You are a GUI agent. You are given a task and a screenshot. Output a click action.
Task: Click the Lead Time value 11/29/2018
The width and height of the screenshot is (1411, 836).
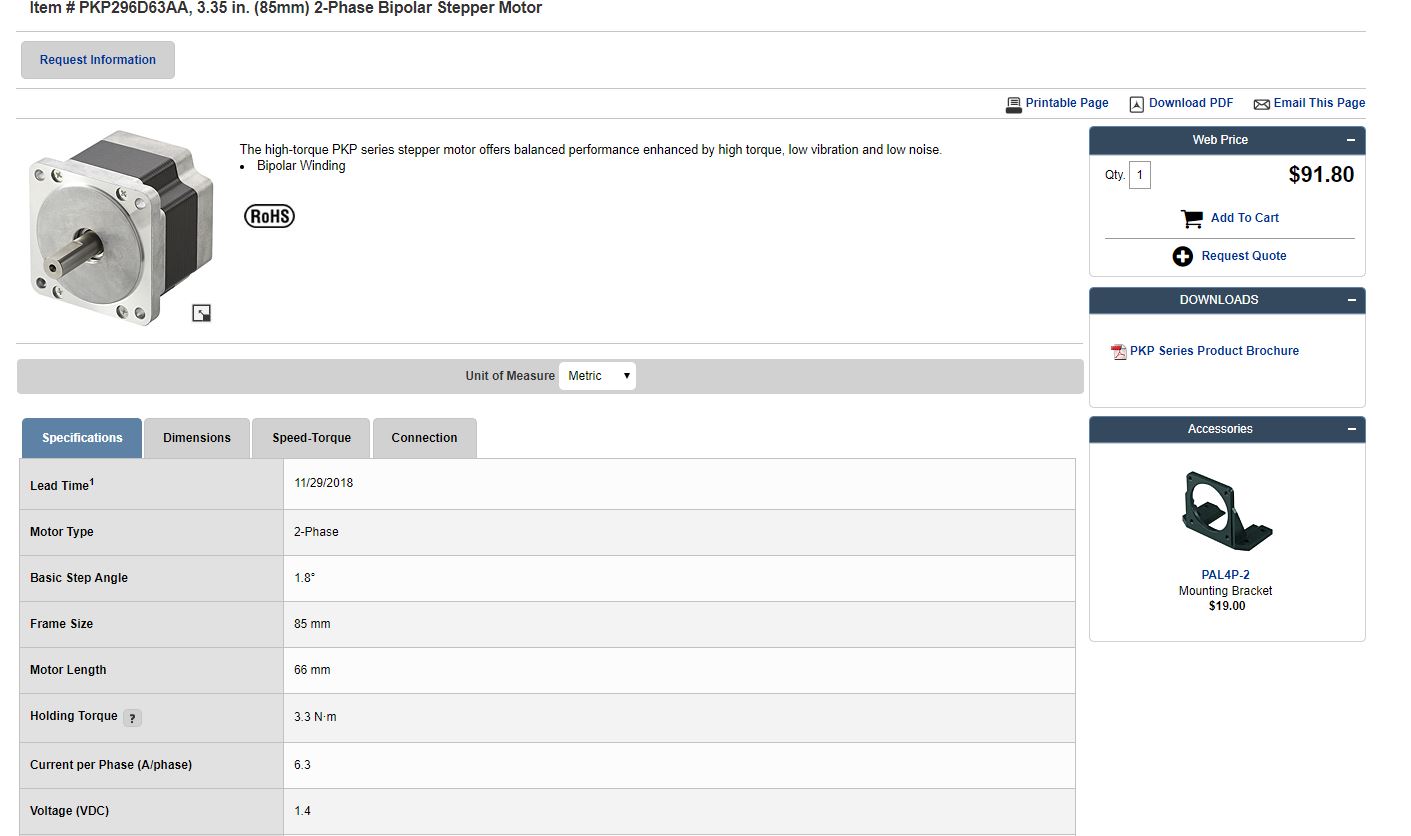(x=324, y=483)
